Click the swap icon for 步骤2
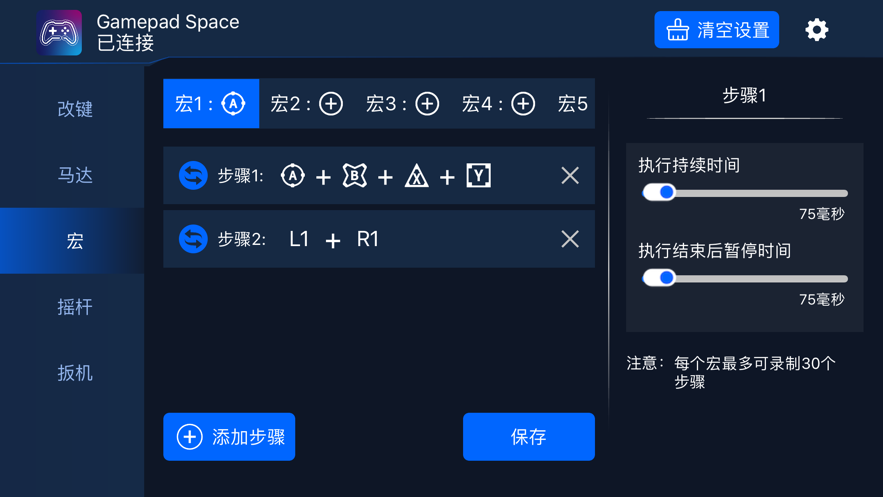 click(x=193, y=239)
